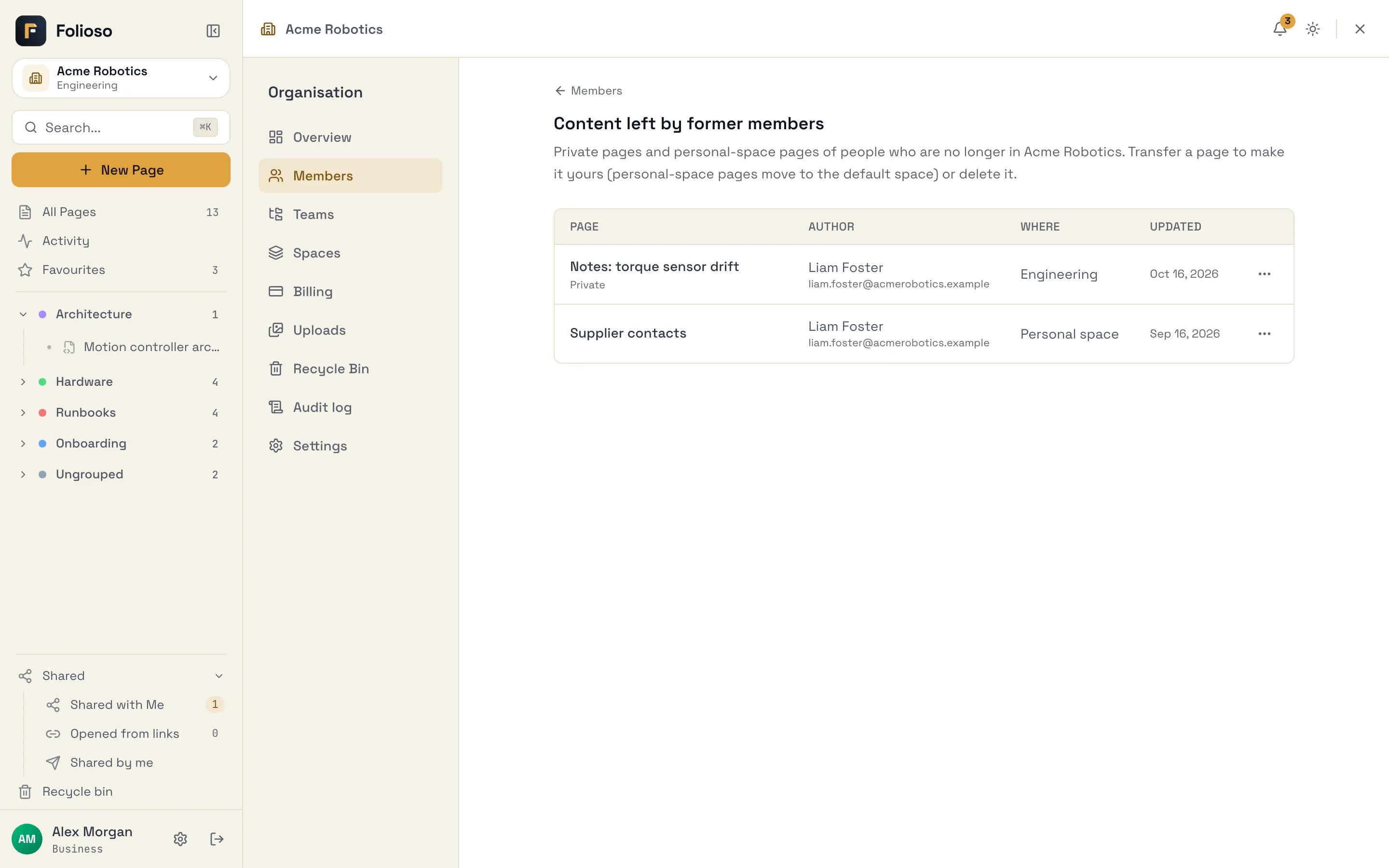Go to Spaces section
Screen dimensions: 1389x868
coord(351,253)
